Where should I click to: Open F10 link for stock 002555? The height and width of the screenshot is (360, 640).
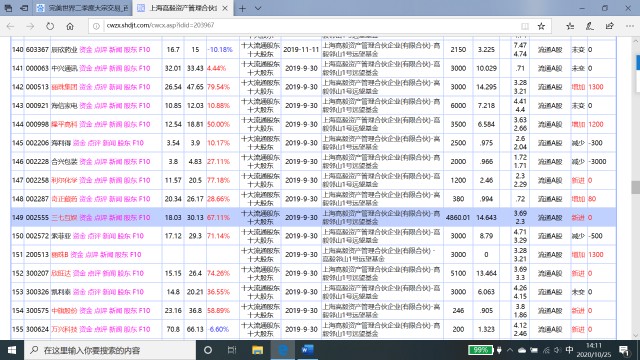pos(144,218)
